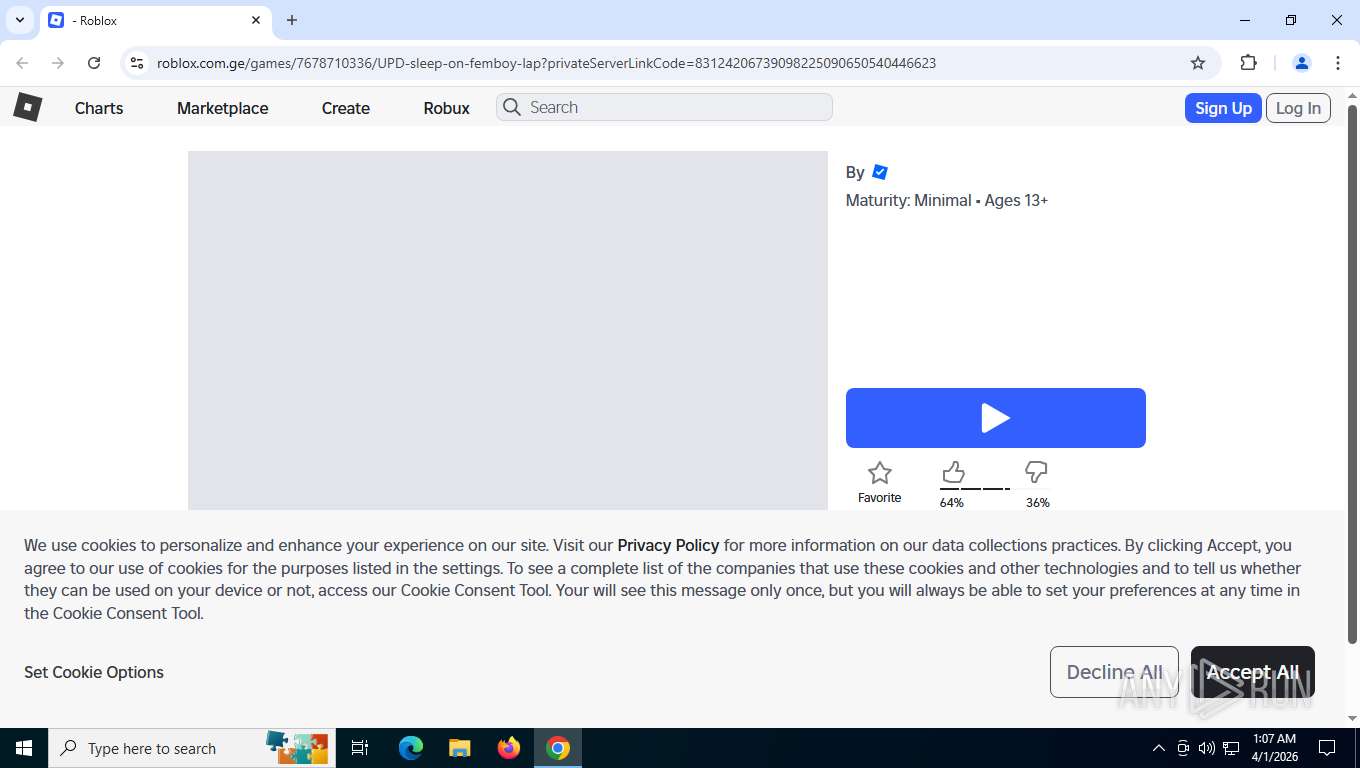Click the volume speaker tray icon
The image size is (1360, 768).
(1206, 748)
